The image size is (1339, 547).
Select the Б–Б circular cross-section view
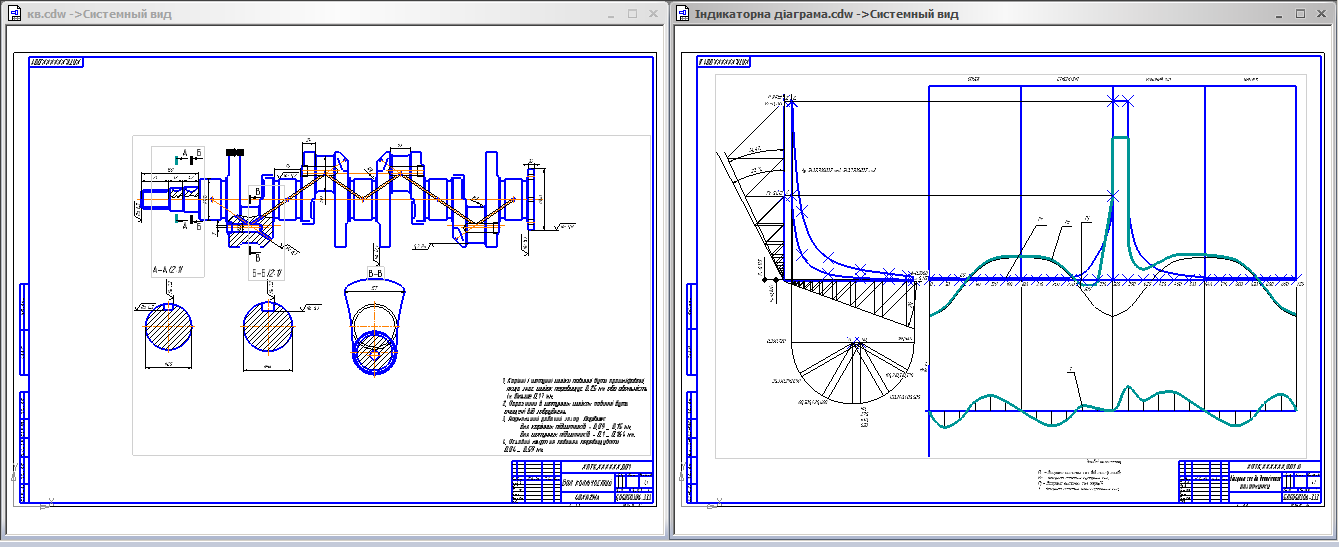(x=268, y=325)
